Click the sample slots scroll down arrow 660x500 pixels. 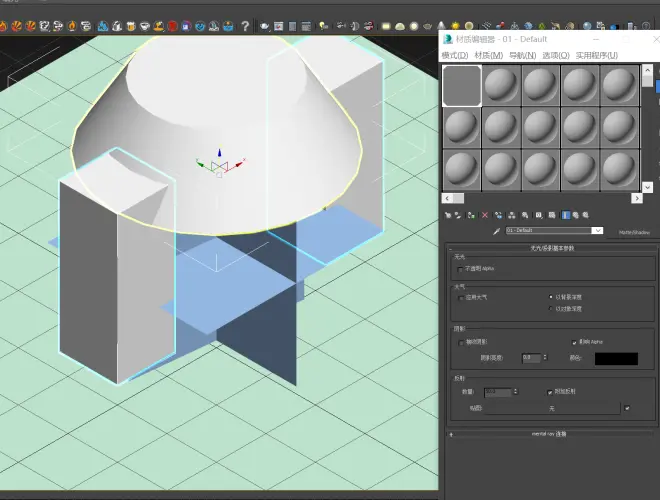point(647,186)
